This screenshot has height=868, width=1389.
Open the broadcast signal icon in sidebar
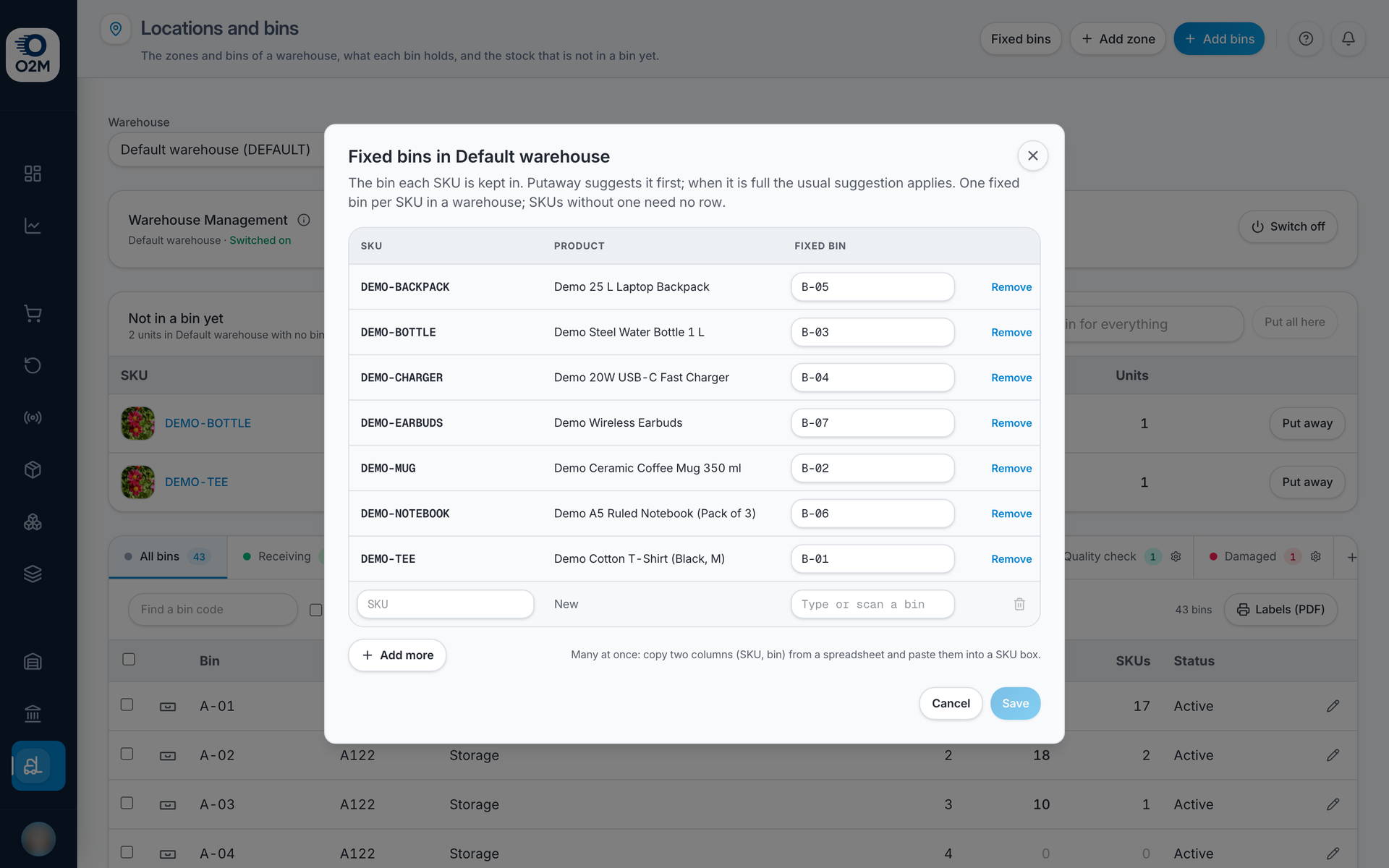click(33, 417)
